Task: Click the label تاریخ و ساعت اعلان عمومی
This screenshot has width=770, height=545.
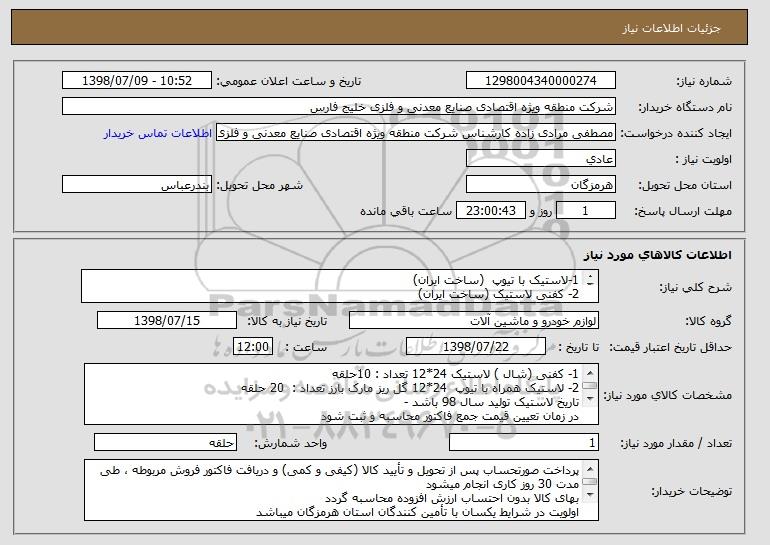Action: [289, 81]
